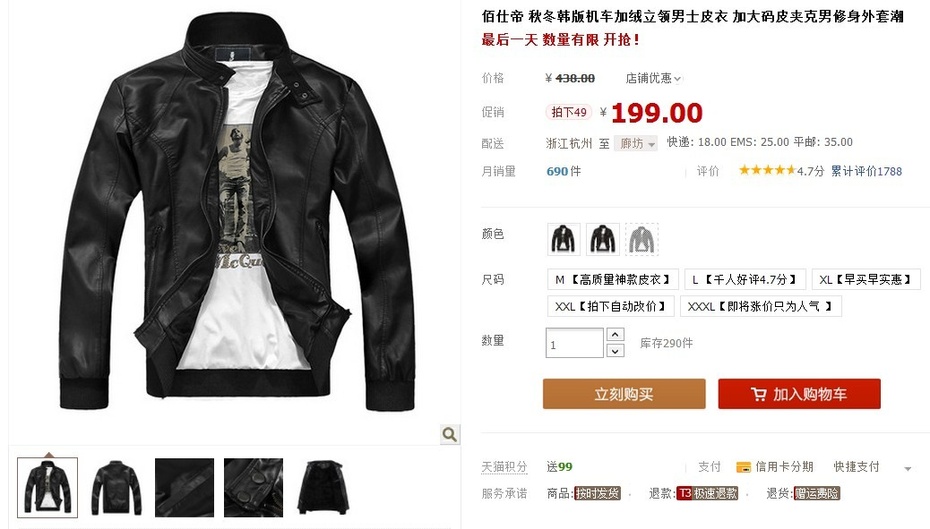Click the 拍下49 promotion tag

point(569,112)
